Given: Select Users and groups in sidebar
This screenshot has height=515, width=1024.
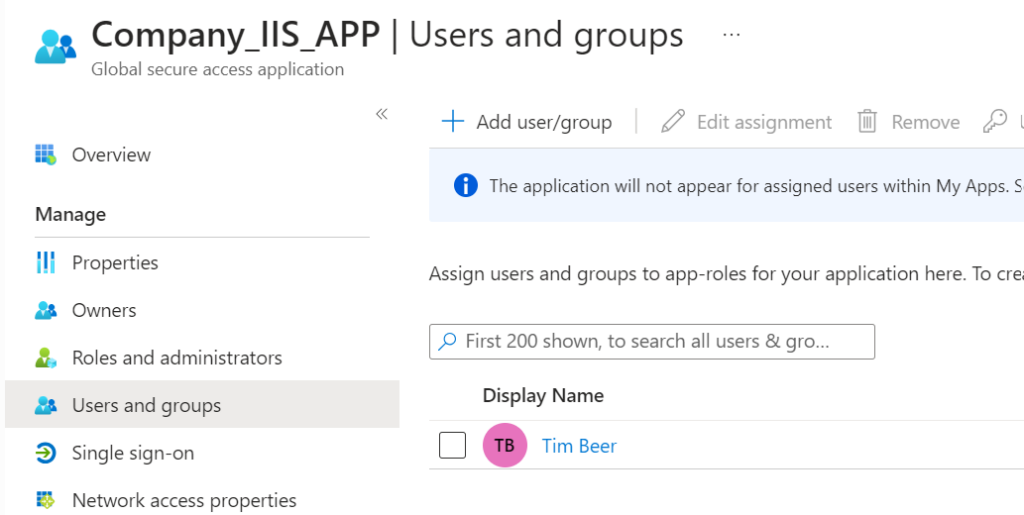Looking at the screenshot, I should pyautogui.click(x=202, y=405).
